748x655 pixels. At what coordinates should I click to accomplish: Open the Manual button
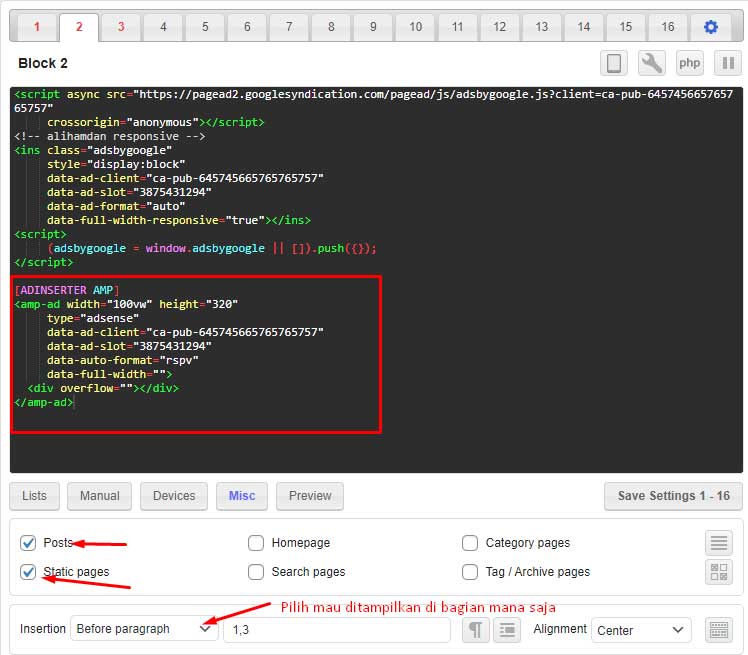[100, 496]
